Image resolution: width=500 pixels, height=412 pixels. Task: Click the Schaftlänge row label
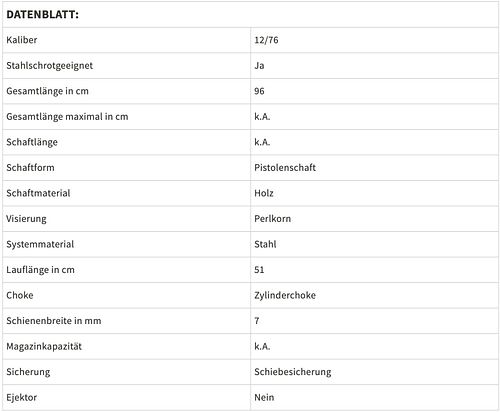[32, 142]
